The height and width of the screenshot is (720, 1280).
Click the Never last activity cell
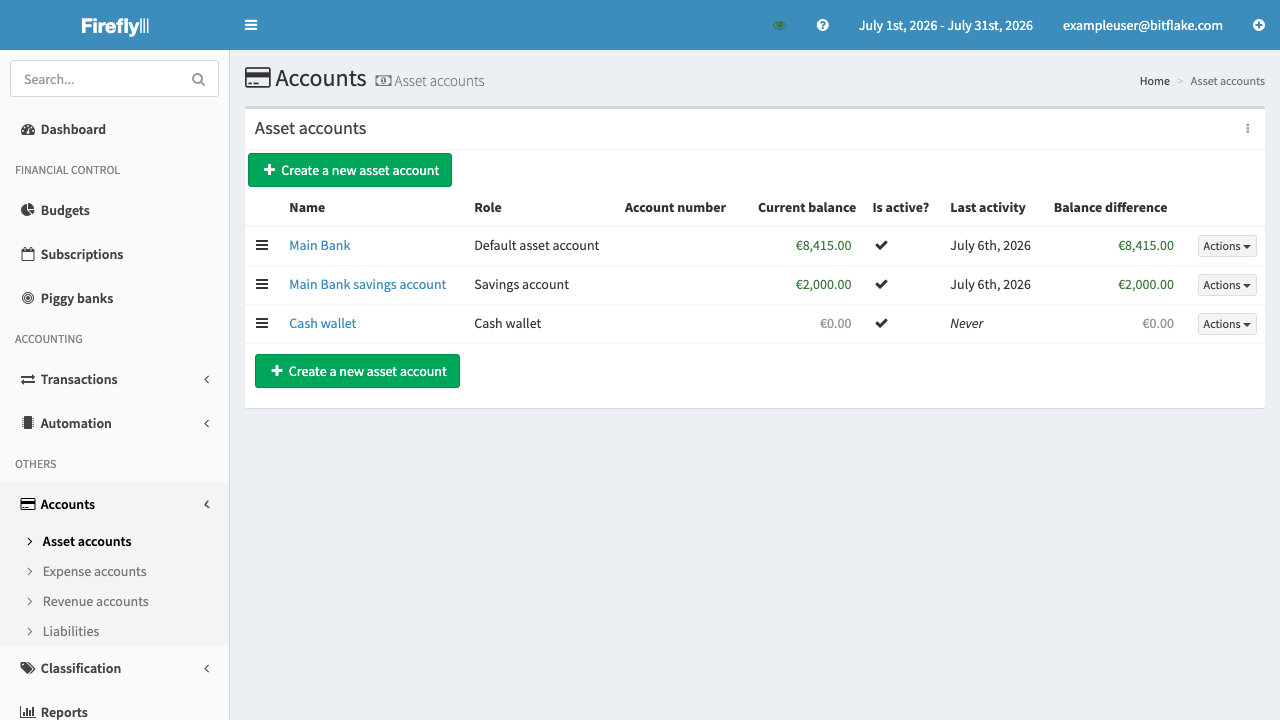[967, 323]
